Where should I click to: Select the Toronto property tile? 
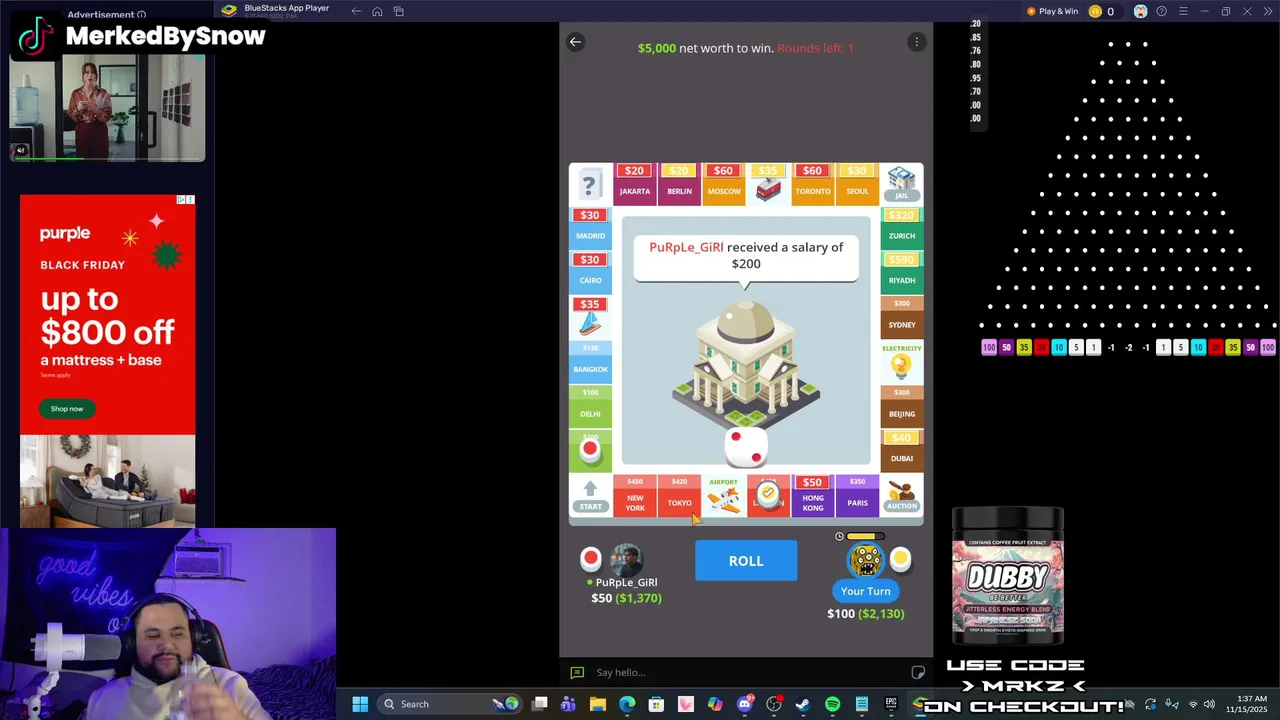pos(812,184)
